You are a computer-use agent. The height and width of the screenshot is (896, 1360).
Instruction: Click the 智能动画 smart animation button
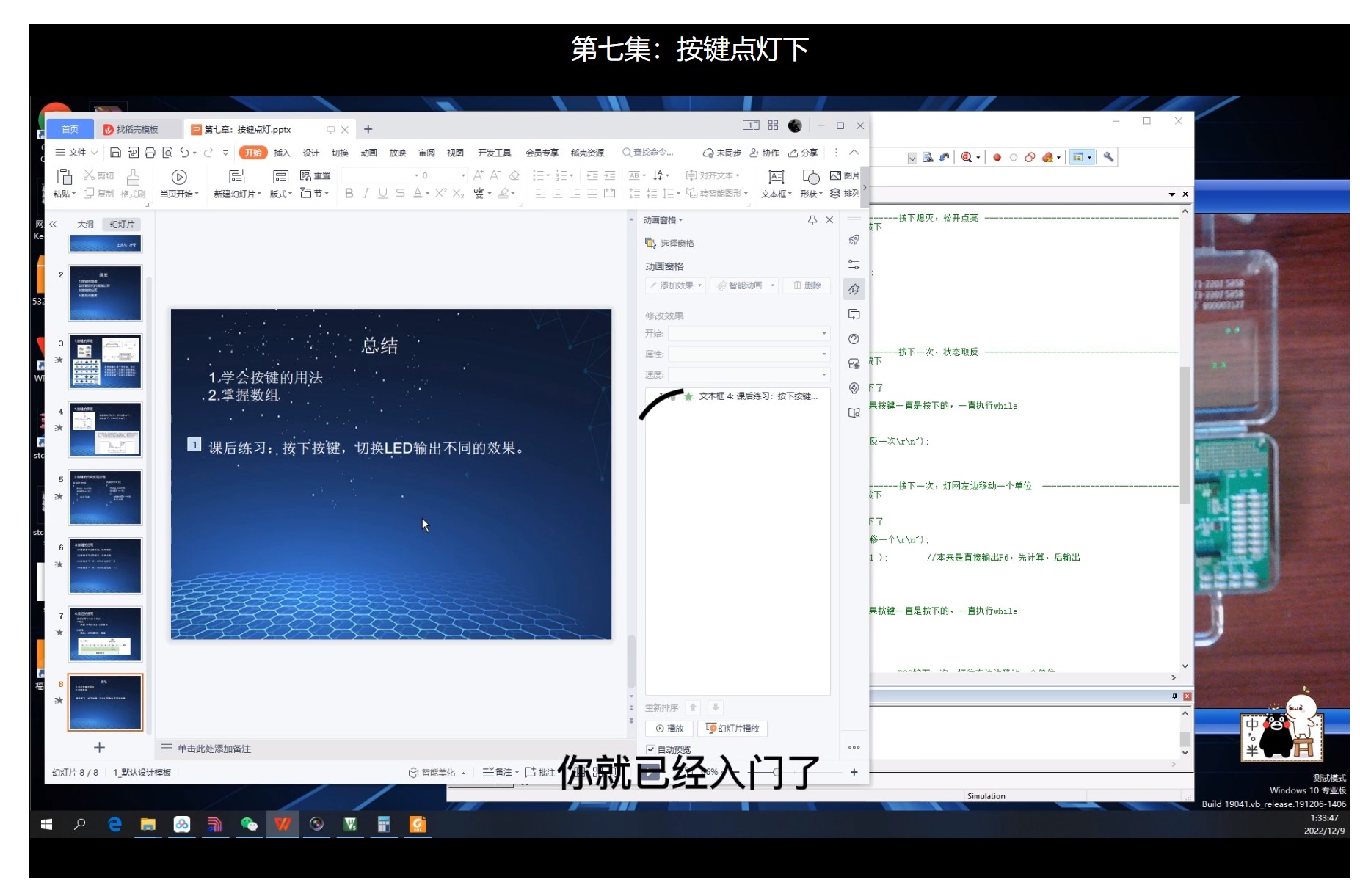pyautogui.click(x=743, y=285)
